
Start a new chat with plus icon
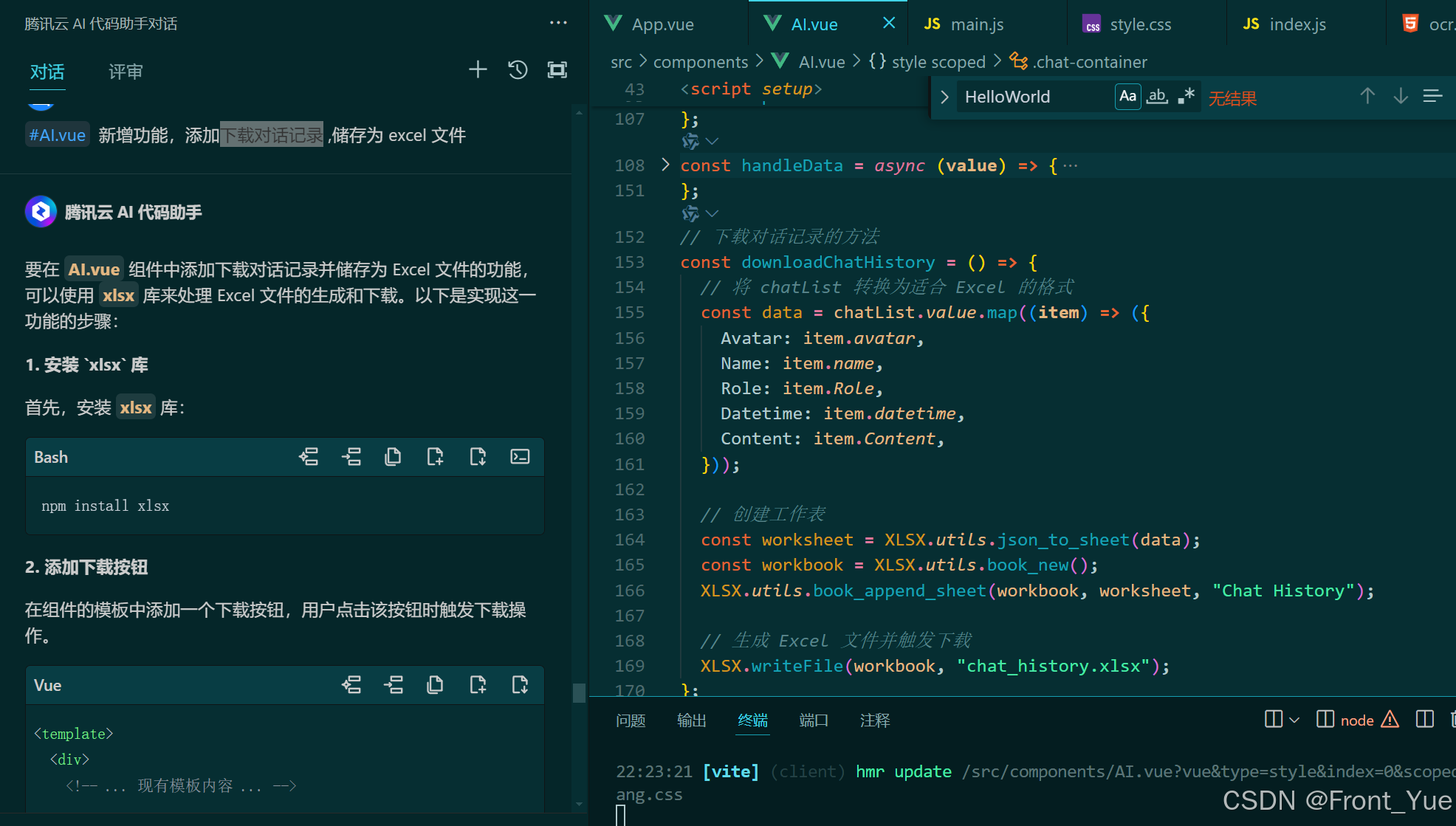478,70
